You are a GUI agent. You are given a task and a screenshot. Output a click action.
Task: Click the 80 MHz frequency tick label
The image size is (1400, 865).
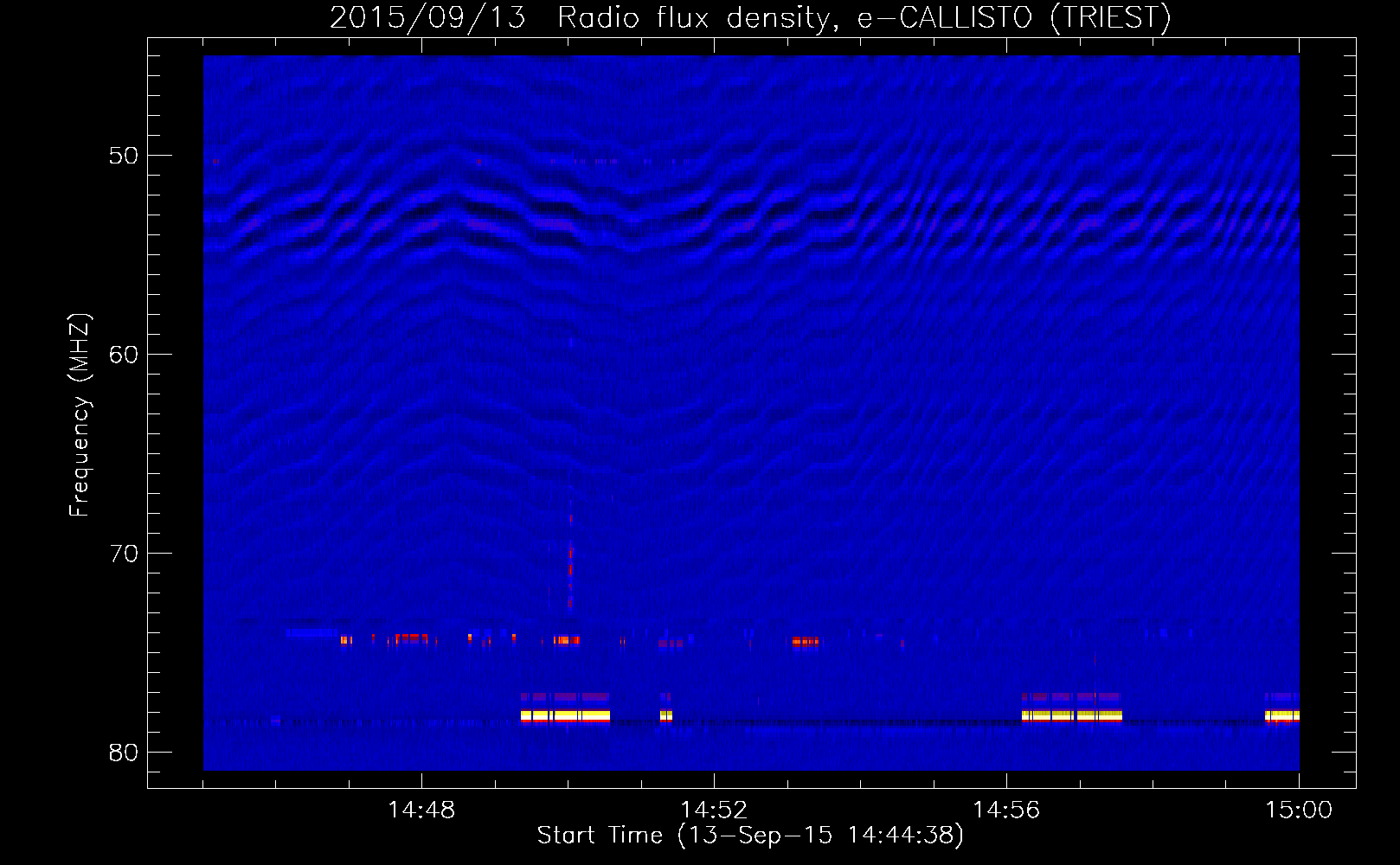click(125, 753)
